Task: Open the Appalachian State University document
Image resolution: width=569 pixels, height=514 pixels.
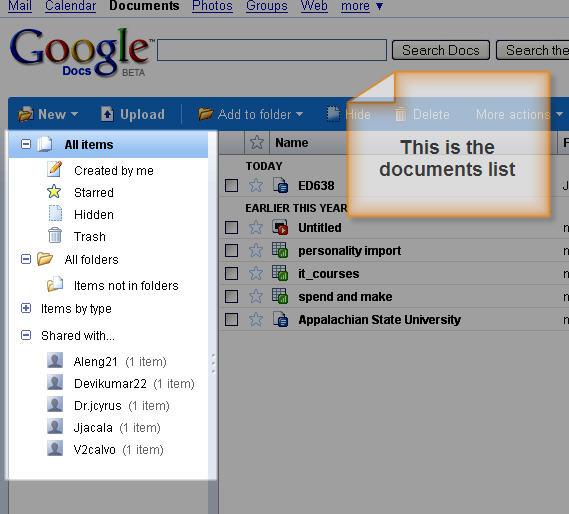Action: click(x=379, y=319)
